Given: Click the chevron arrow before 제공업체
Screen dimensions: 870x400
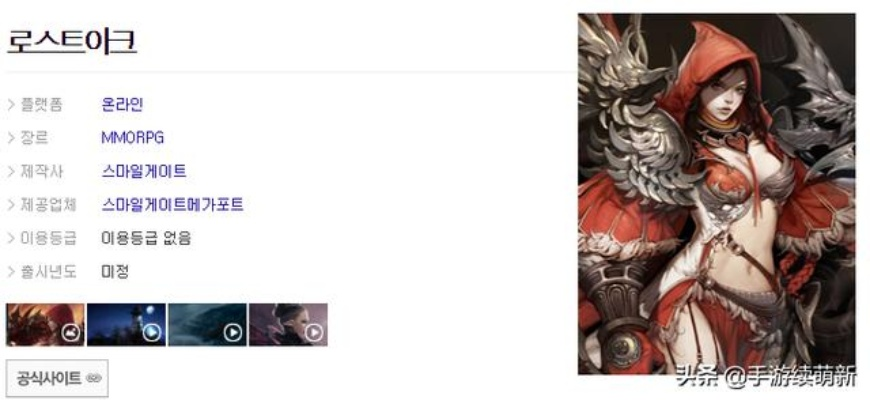Looking at the screenshot, I should pyautogui.click(x=11, y=205).
